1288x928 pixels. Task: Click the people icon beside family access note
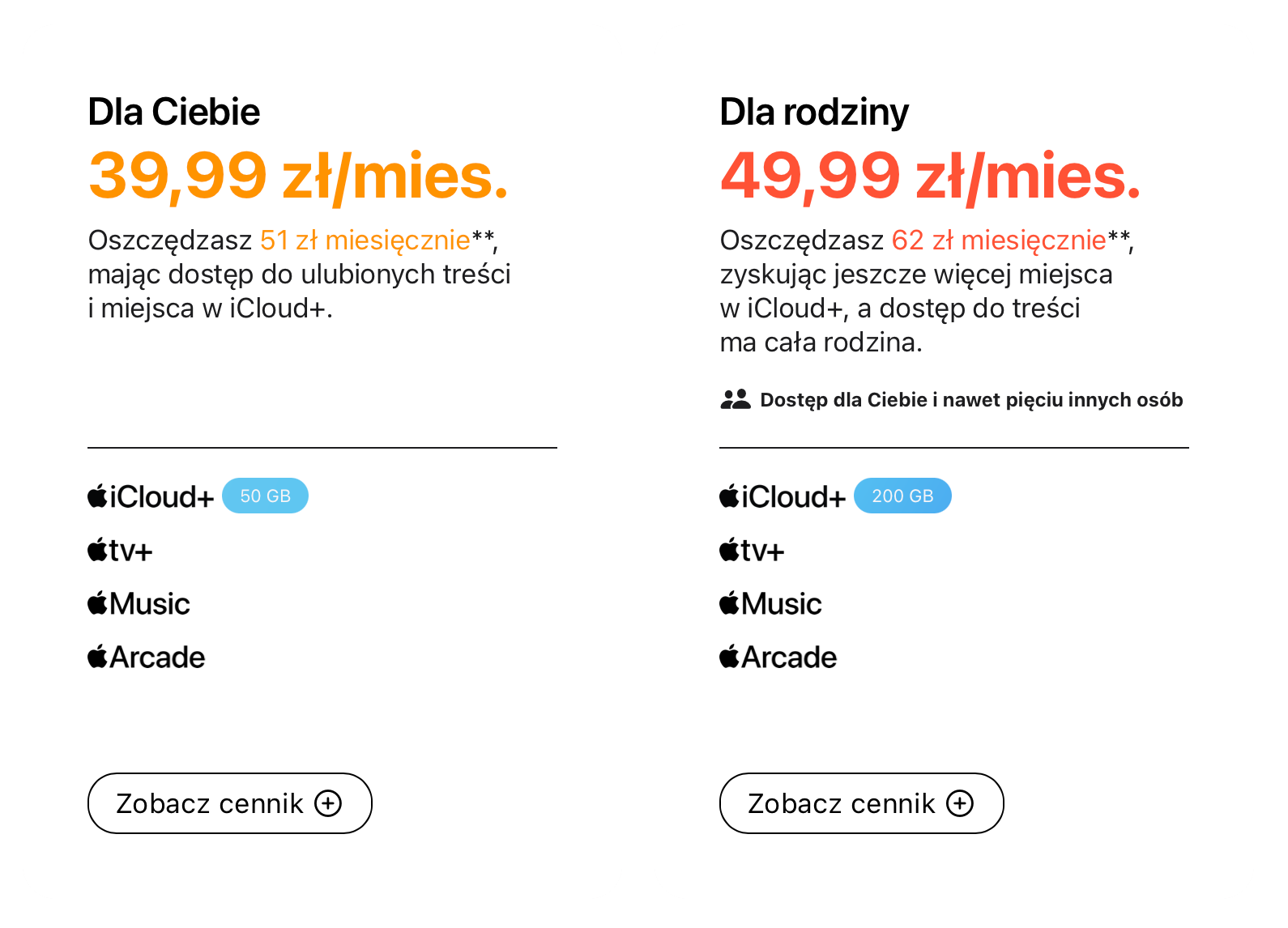click(x=736, y=399)
